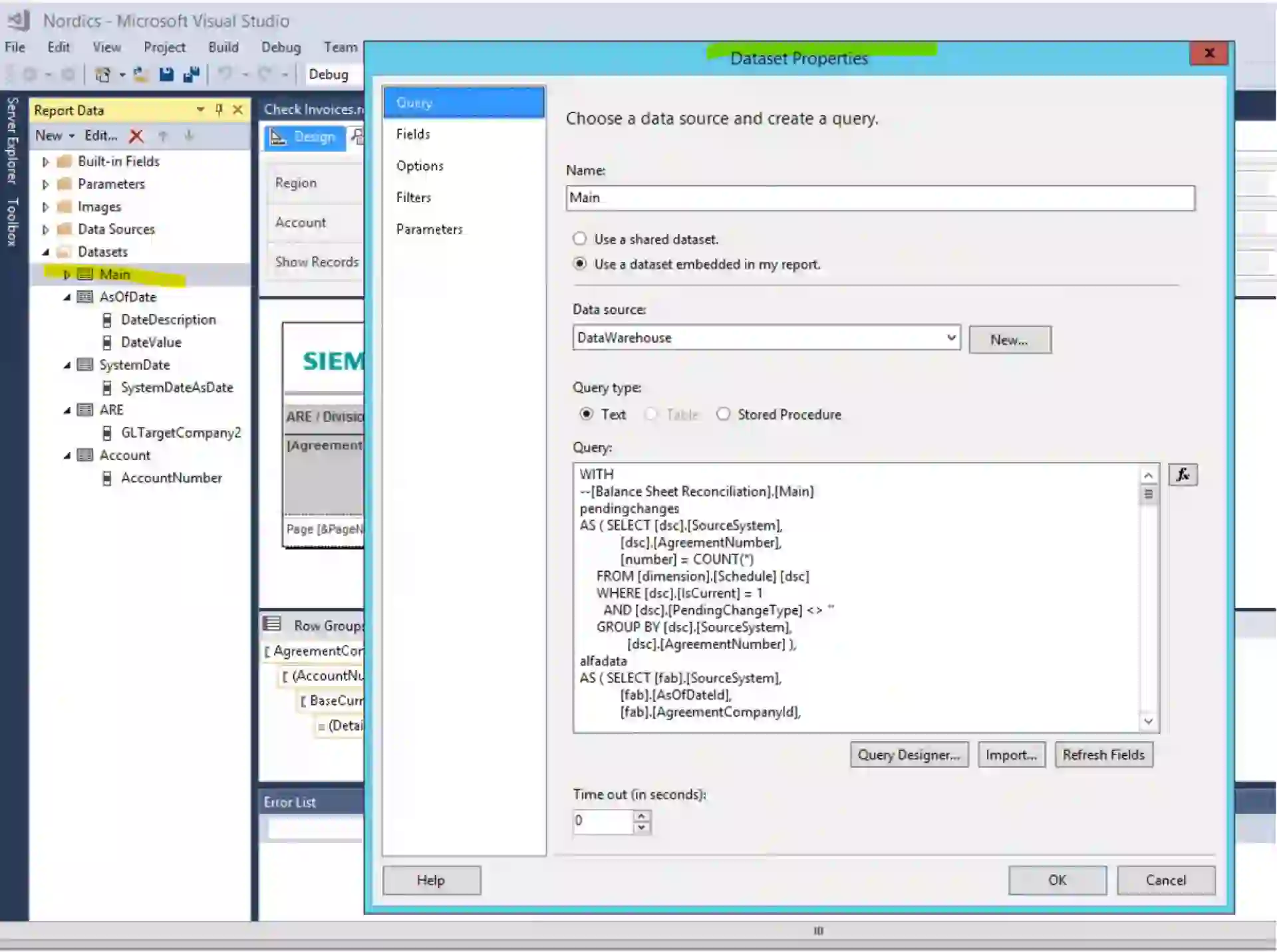
Task: Select Use a dataset embedded in my report
Action: pyautogui.click(x=580, y=264)
